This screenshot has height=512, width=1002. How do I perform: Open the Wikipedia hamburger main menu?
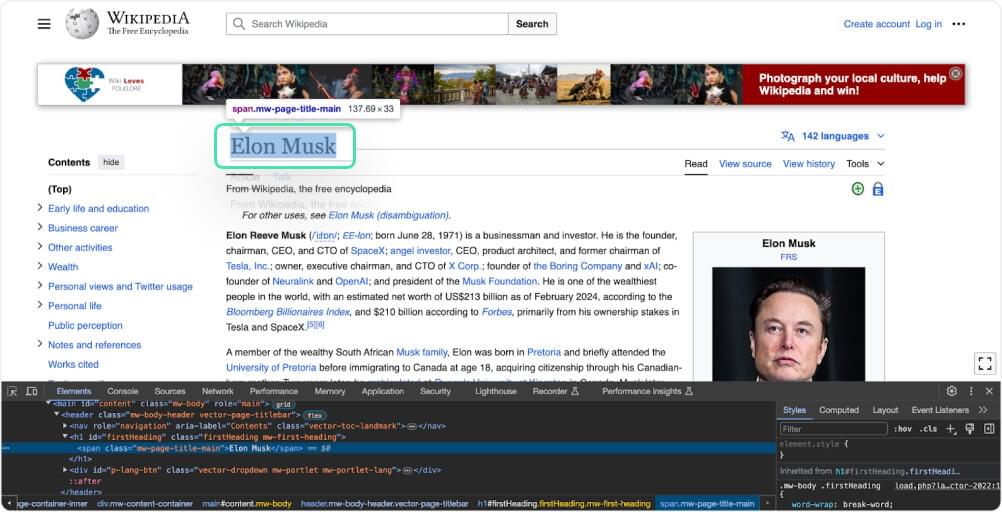pos(44,24)
